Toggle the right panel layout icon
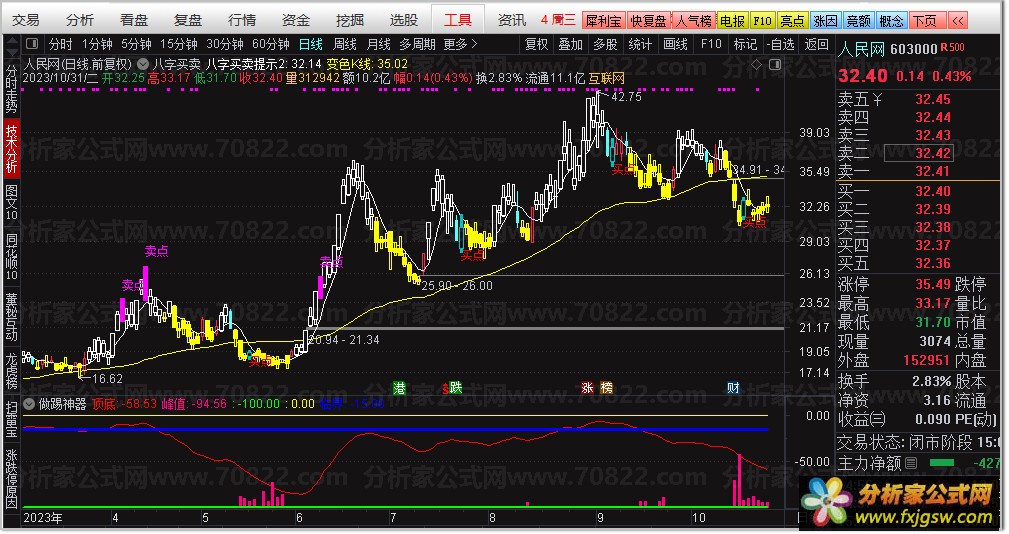 pos(775,64)
